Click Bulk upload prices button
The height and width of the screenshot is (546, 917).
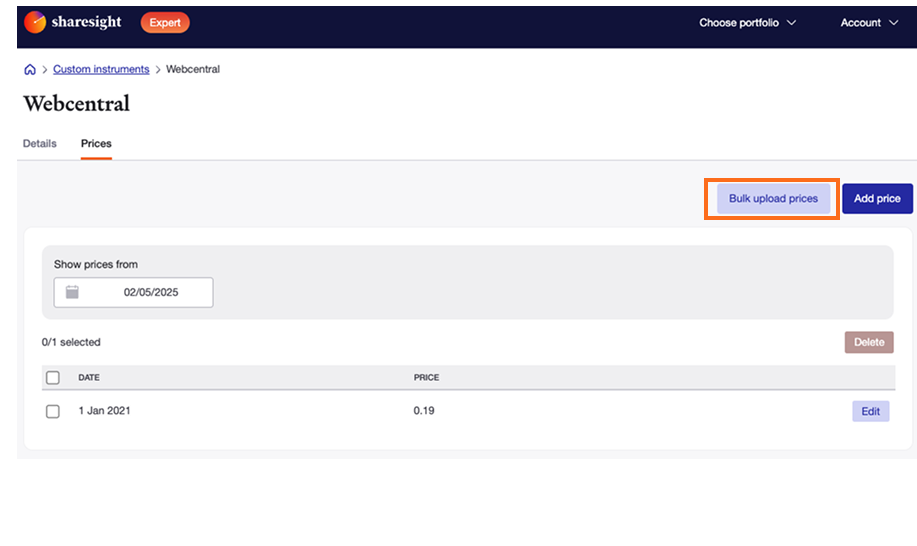(x=773, y=199)
